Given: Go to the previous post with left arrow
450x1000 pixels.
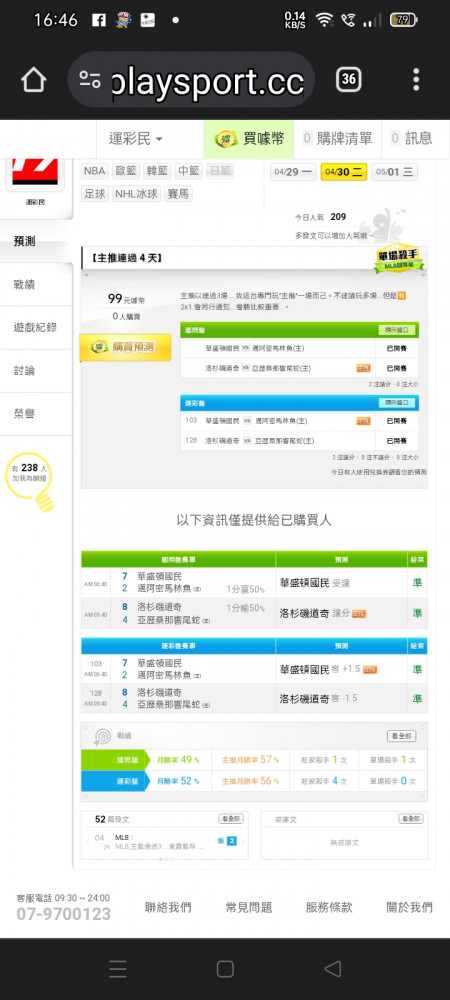Looking at the screenshot, I should tap(87, 842).
